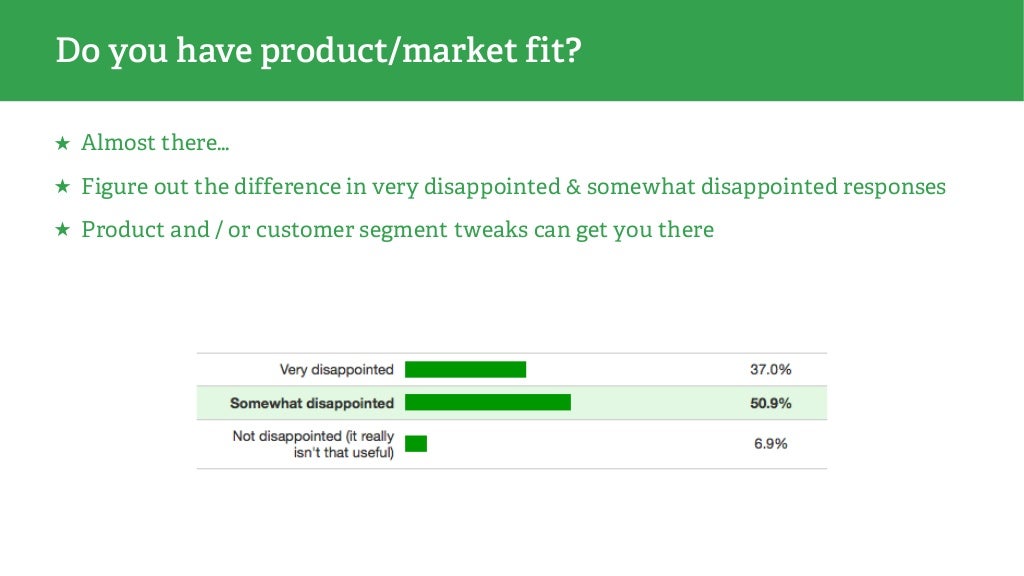Click the bold 50.9% value

pos(770,404)
